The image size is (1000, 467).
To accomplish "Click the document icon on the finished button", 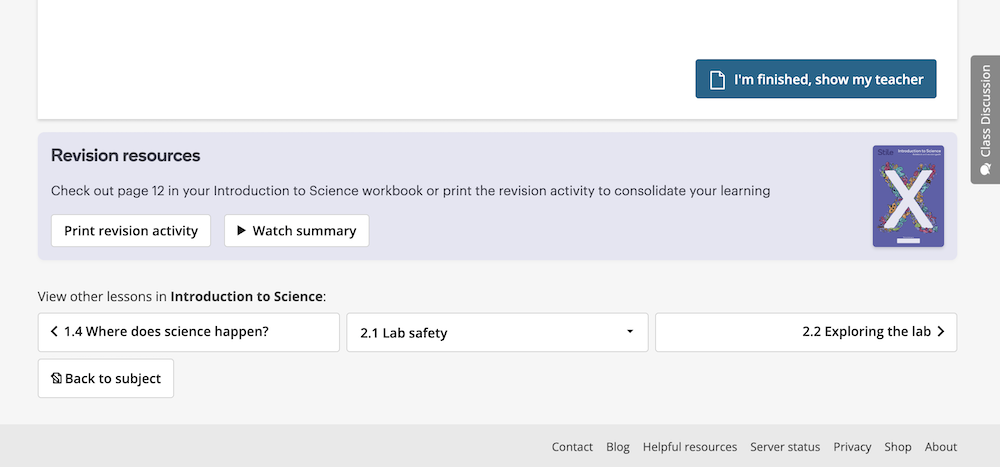I will pyautogui.click(x=717, y=80).
